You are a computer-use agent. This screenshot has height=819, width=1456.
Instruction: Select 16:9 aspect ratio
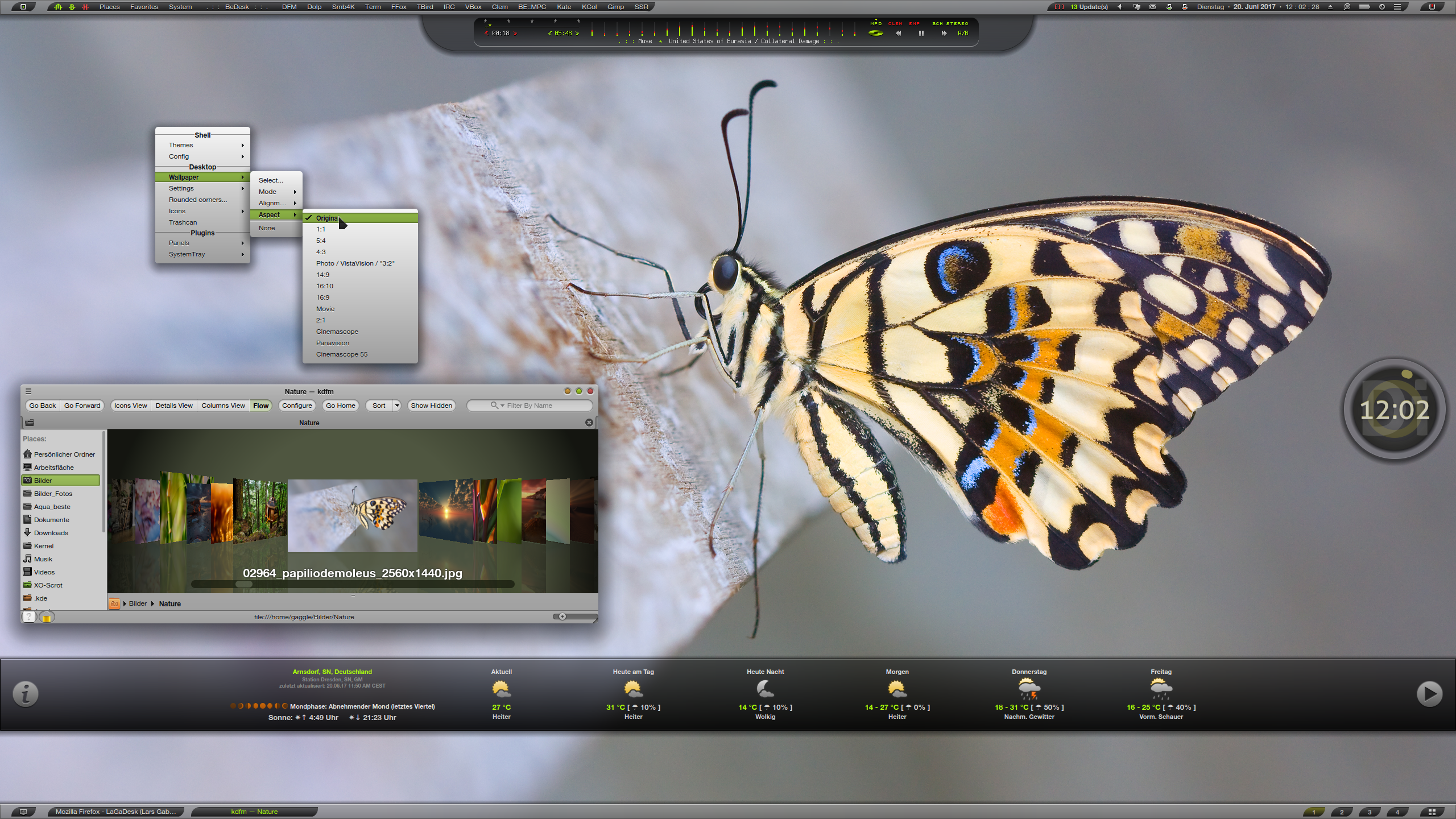[361, 297]
